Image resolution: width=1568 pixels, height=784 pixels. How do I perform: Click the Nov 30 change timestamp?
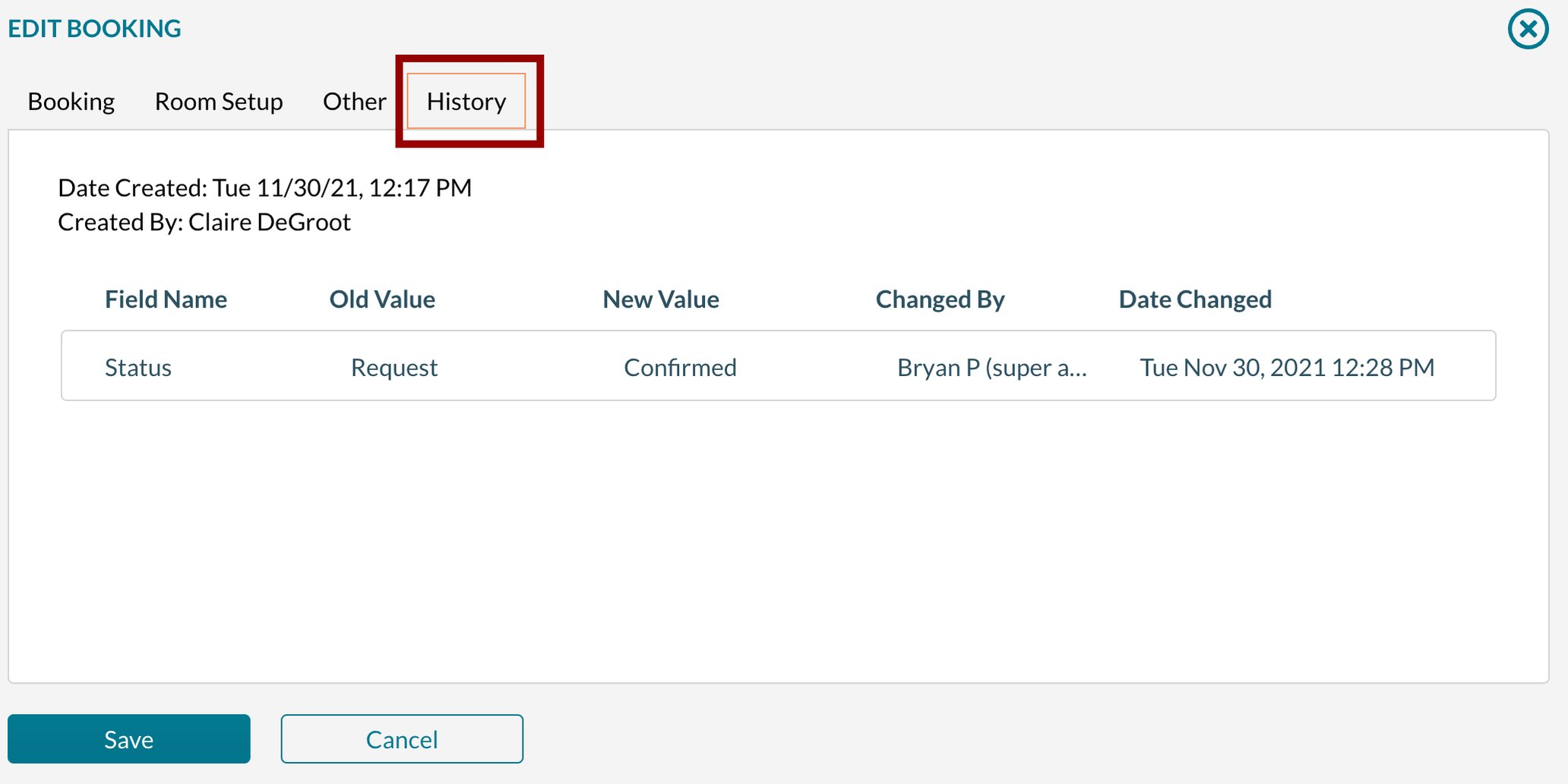[x=1287, y=367]
